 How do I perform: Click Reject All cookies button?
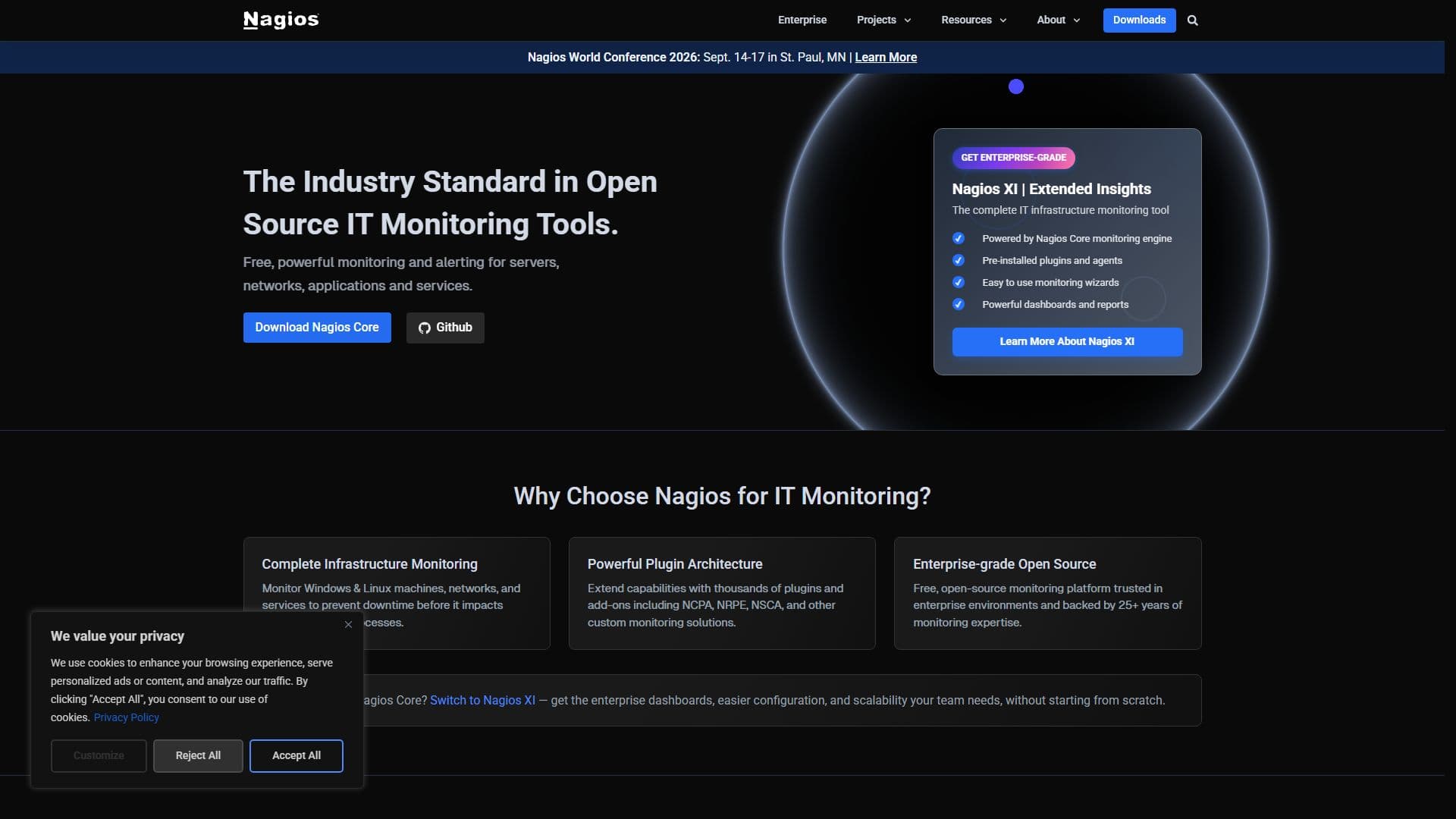(x=198, y=756)
